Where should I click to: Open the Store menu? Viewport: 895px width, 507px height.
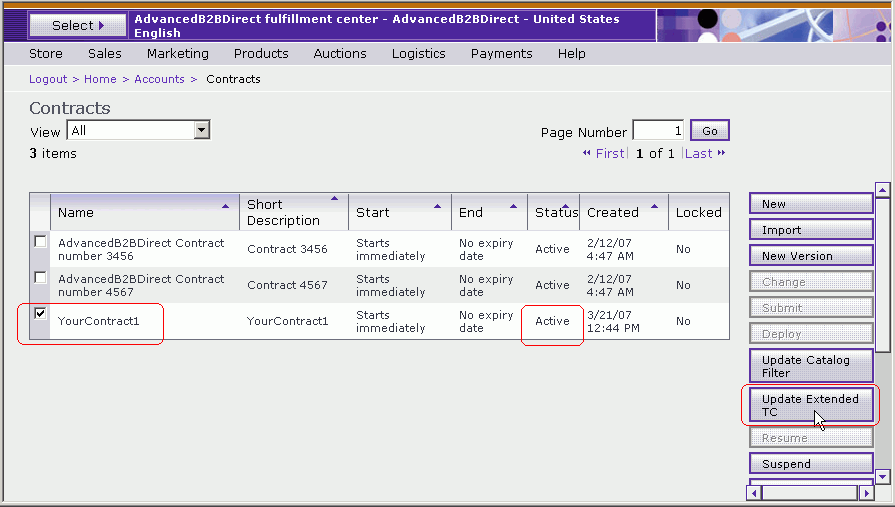46,54
